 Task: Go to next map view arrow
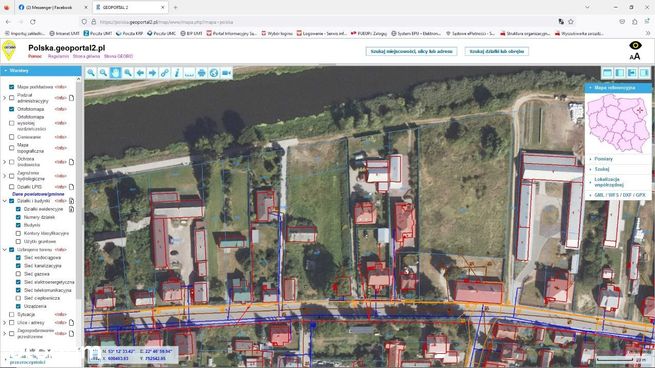pos(152,73)
